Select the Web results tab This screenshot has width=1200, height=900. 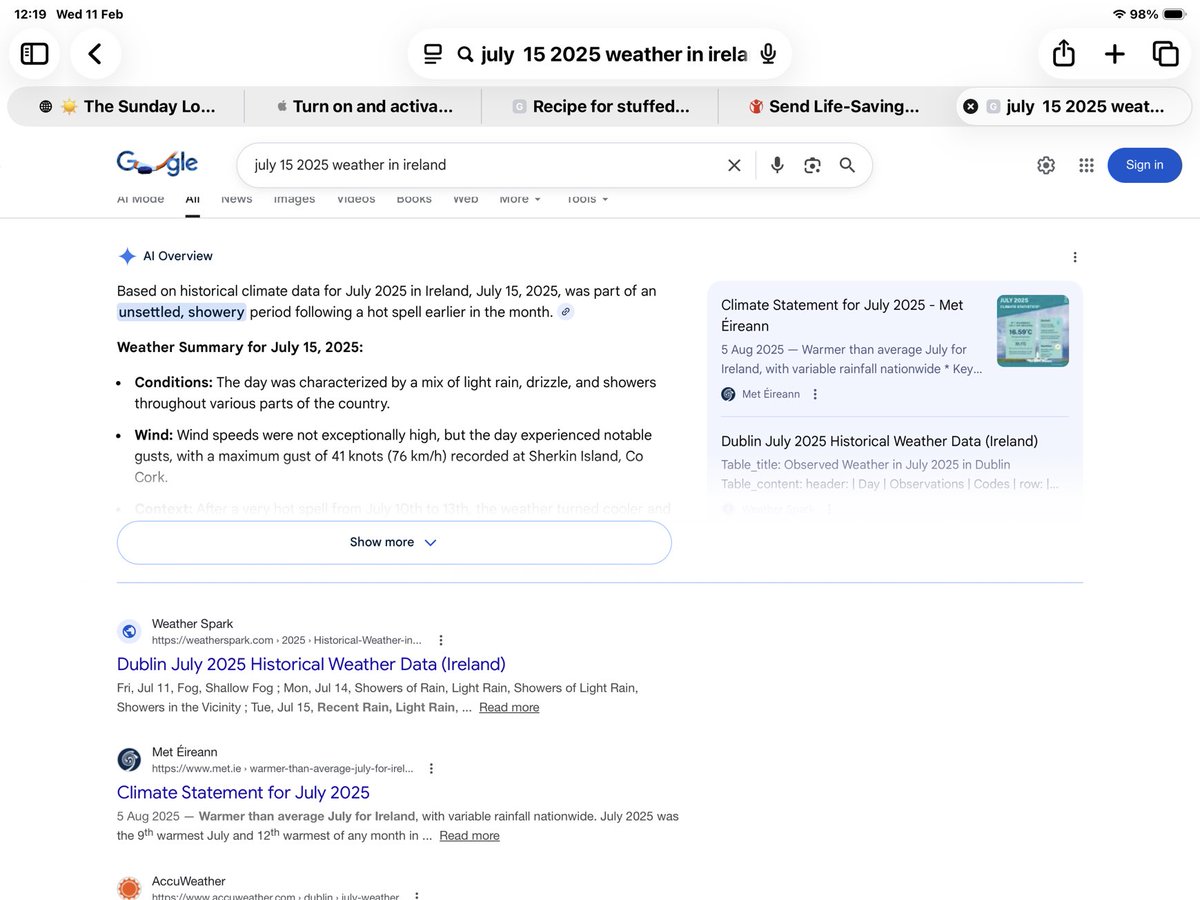[465, 199]
